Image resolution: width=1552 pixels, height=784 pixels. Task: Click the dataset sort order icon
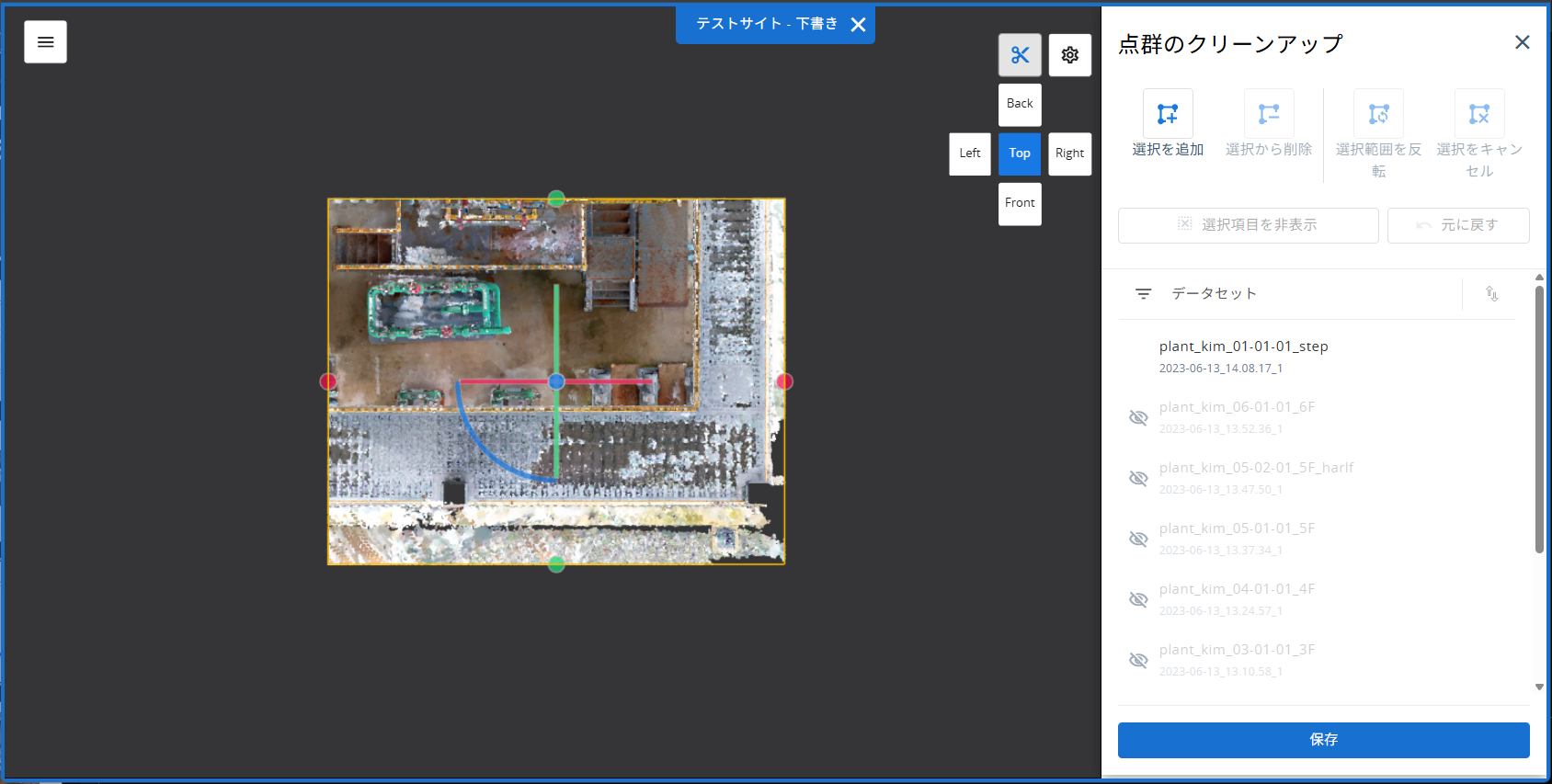pyautogui.click(x=1491, y=293)
